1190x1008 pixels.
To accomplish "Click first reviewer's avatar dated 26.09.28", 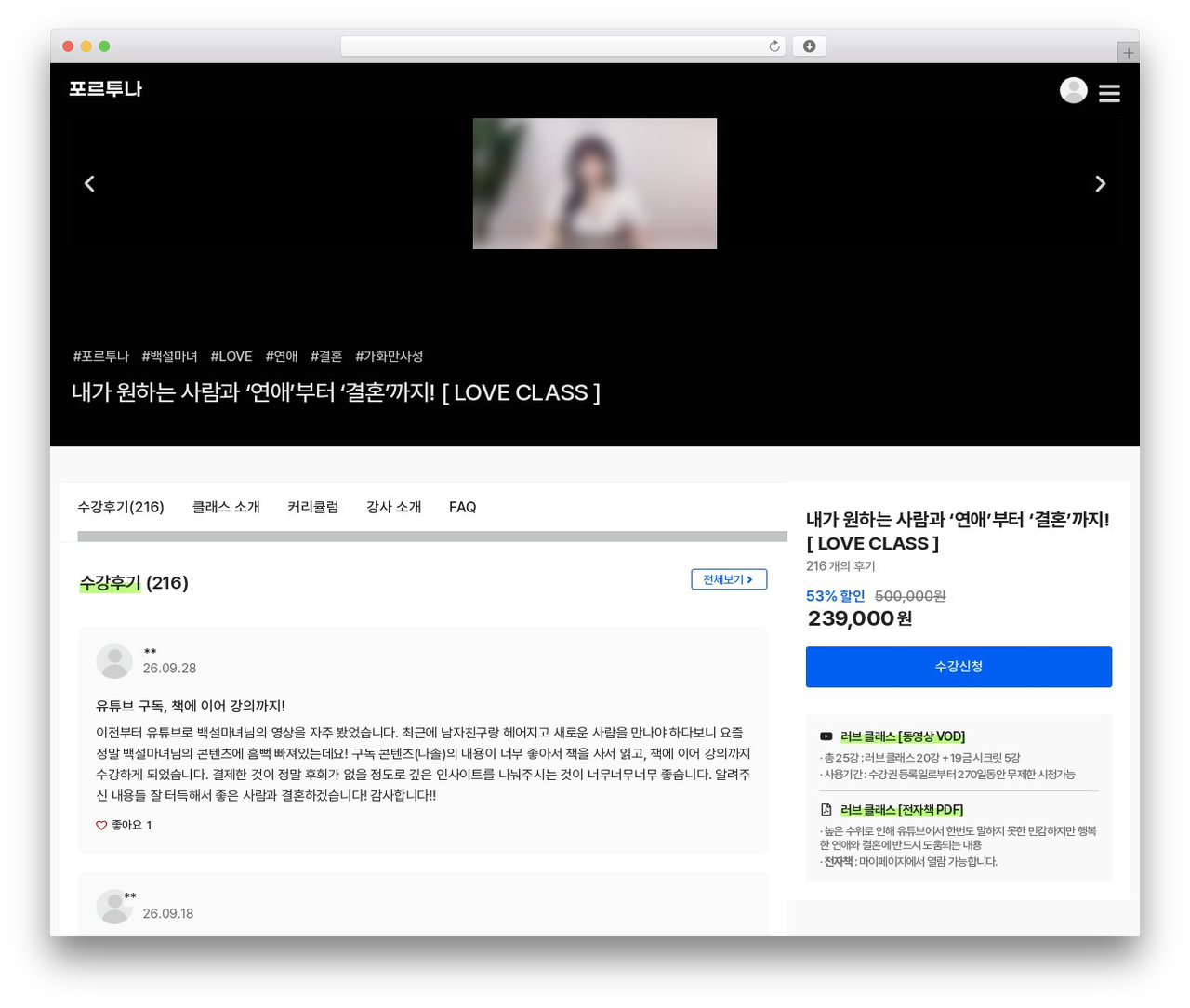I will (114, 661).
